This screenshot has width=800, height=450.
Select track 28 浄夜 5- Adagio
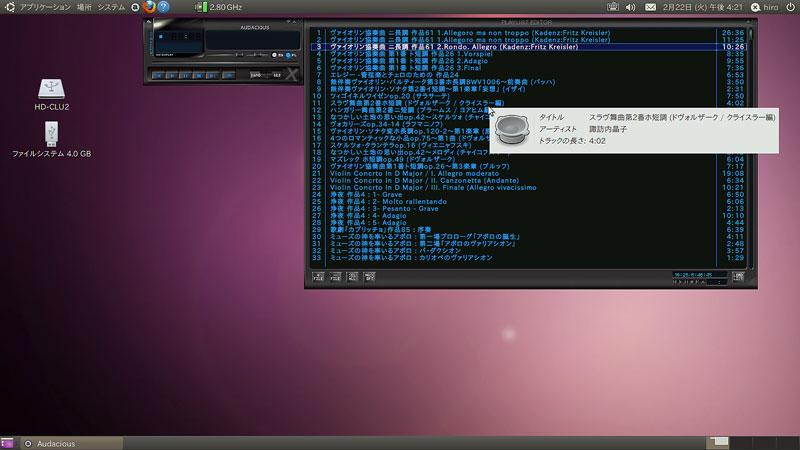click(528, 223)
